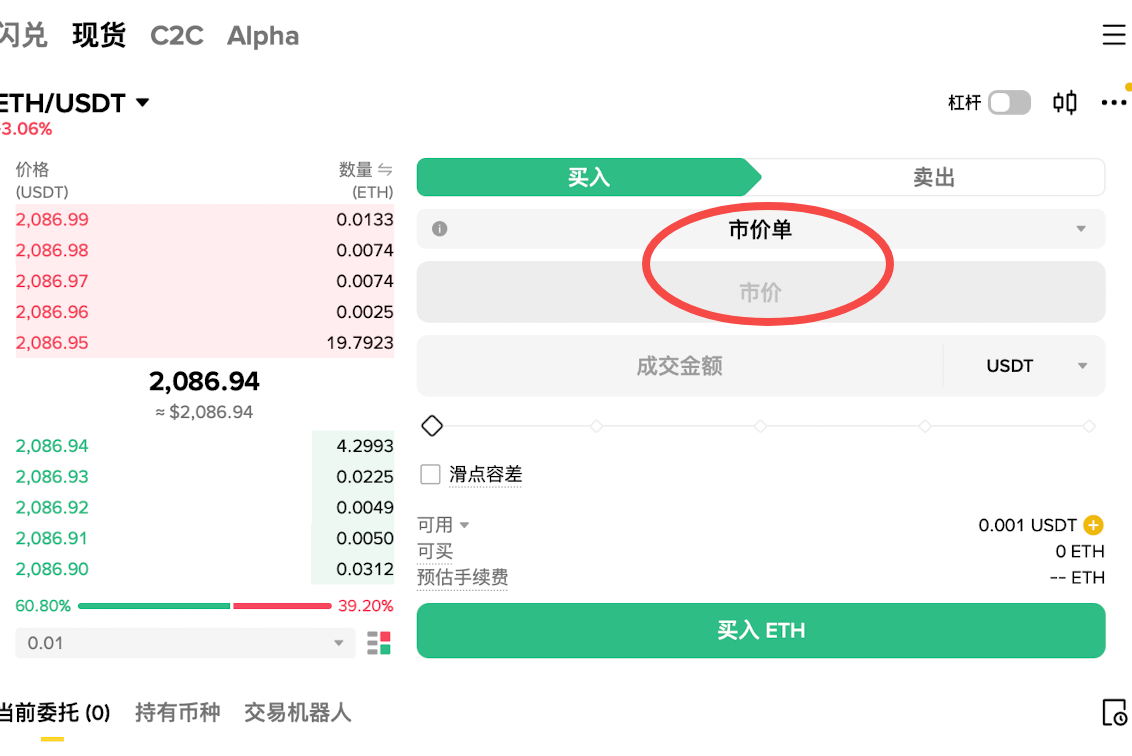The height and width of the screenshot is (756, 1132).
Task: Check the 滑点容差 slippage checkbox
Action: point(430,474)
